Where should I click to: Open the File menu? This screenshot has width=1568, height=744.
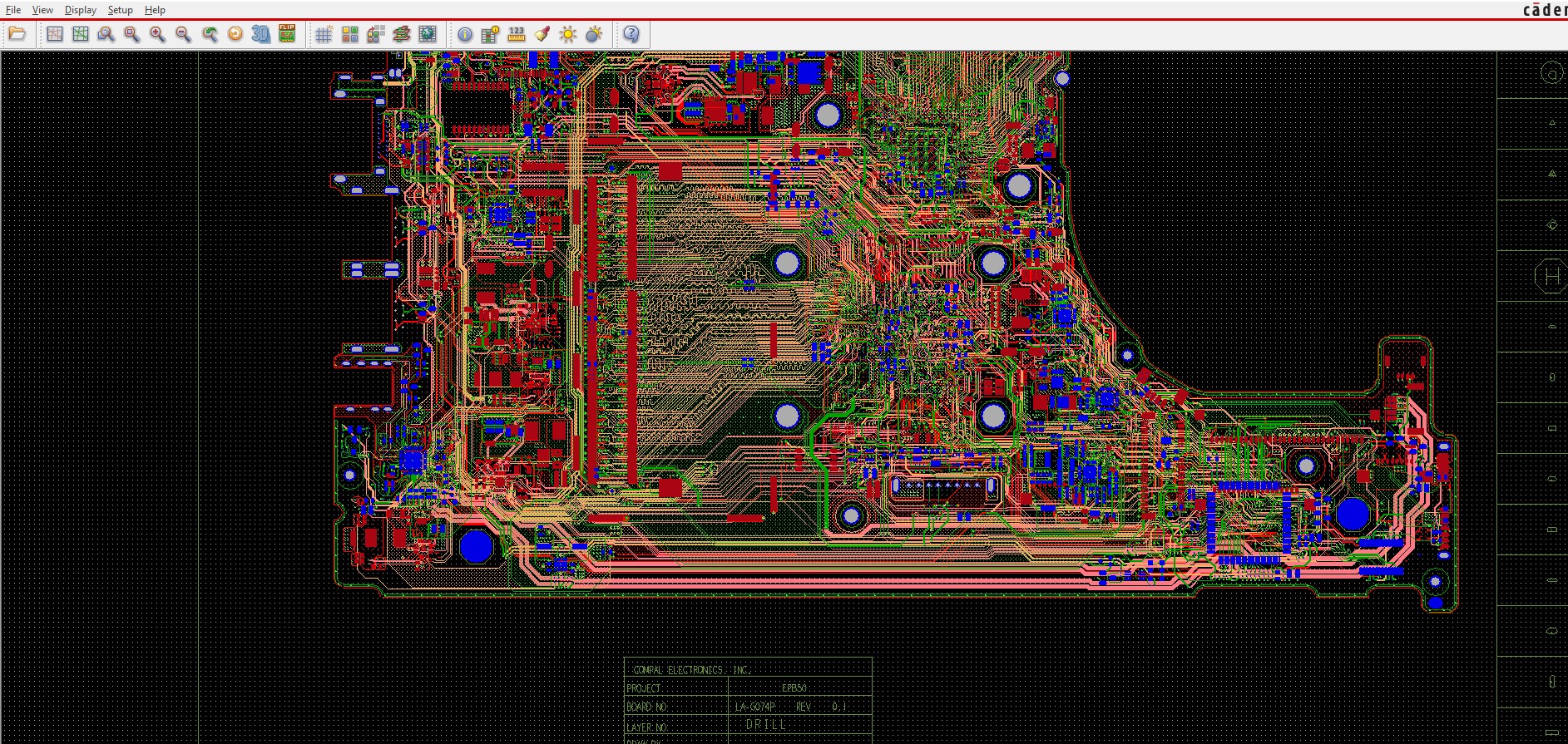pos(13,10)
